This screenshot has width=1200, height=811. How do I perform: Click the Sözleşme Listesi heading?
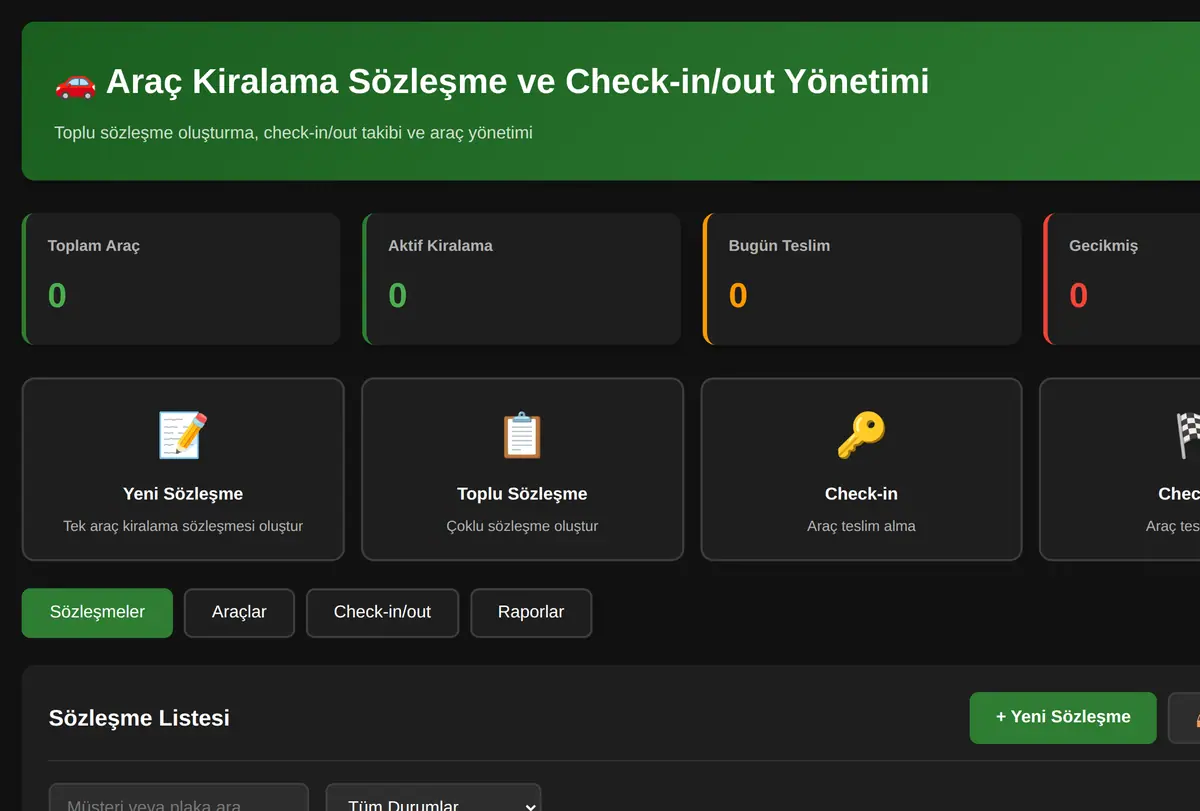tap(139, 718)
